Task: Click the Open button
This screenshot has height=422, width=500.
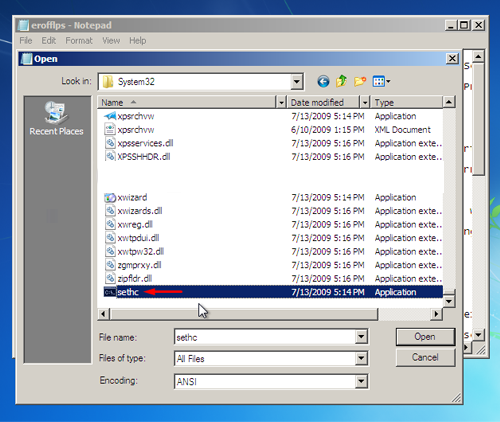Action: 425,337
